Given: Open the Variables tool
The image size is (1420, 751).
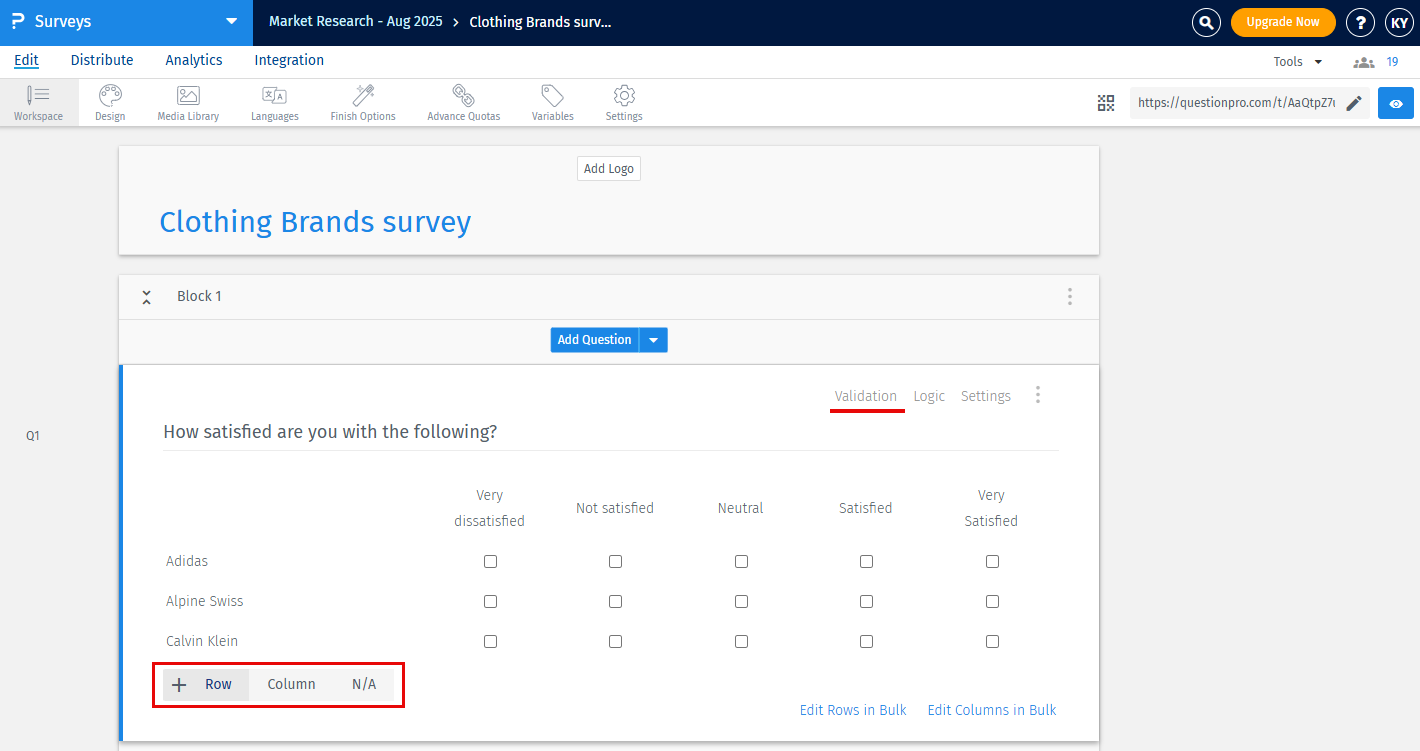Looking at the screenshot, I should pyautogui.click(x=552, y=102).
